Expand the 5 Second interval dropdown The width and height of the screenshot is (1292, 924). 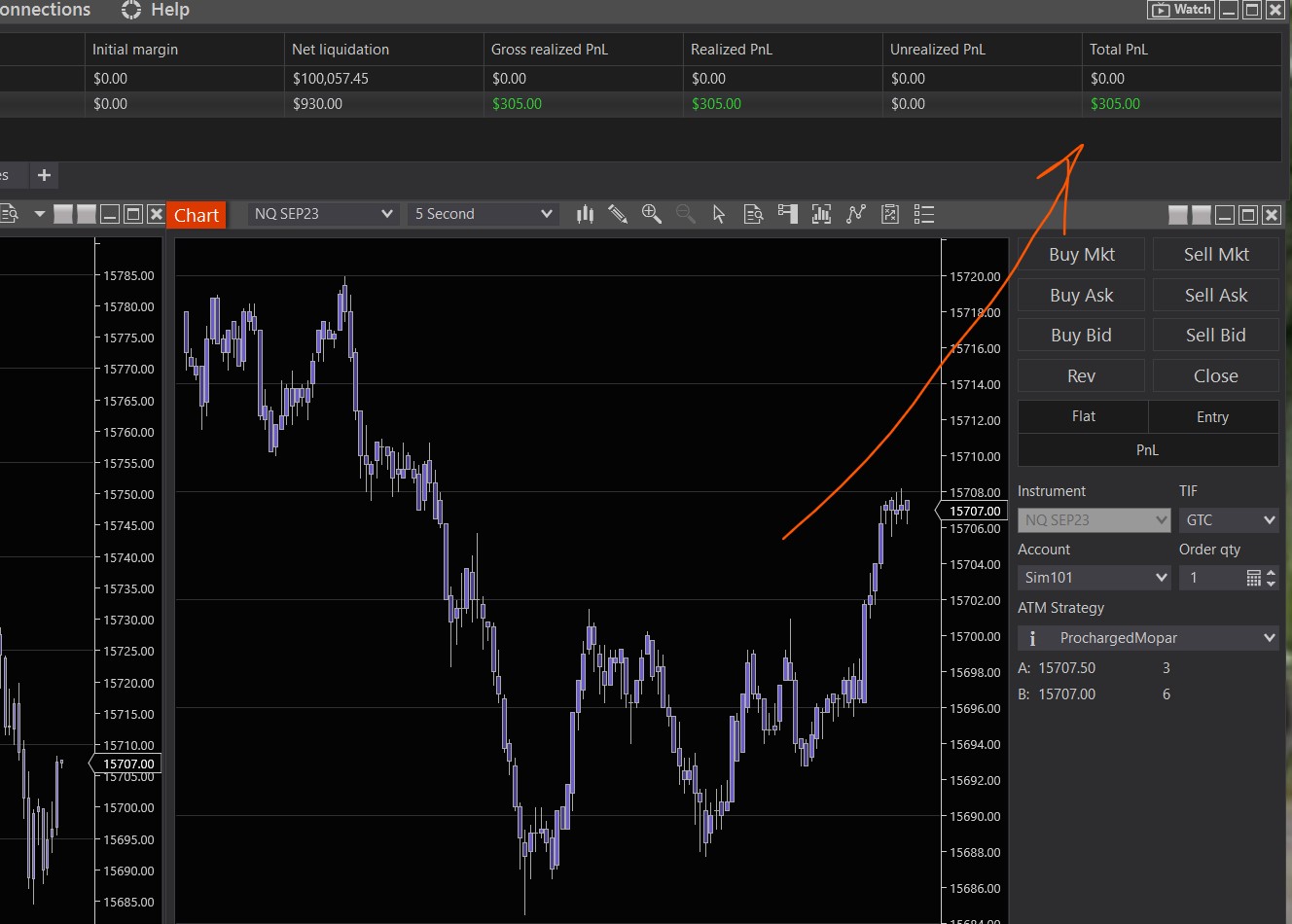pyautogui.click(x=484, y=214)
